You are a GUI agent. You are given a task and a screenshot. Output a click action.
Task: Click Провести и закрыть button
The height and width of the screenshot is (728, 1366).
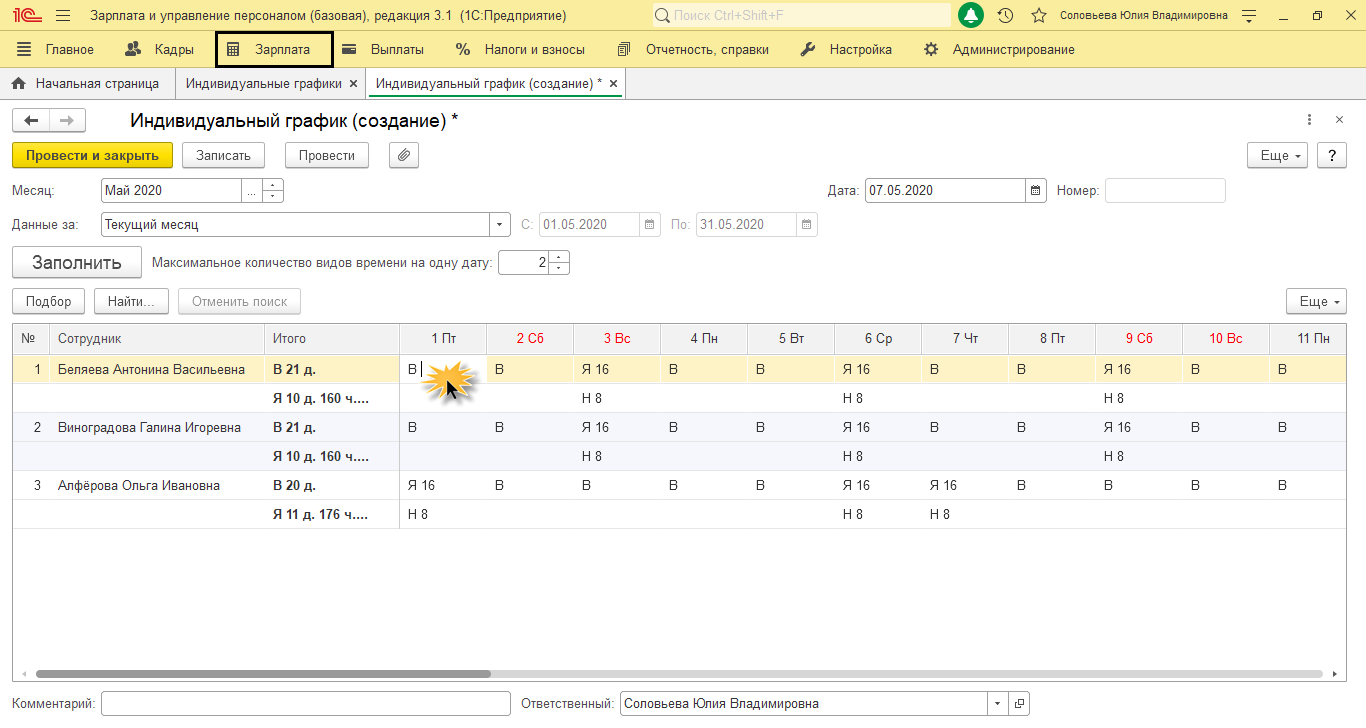[92, 155]
